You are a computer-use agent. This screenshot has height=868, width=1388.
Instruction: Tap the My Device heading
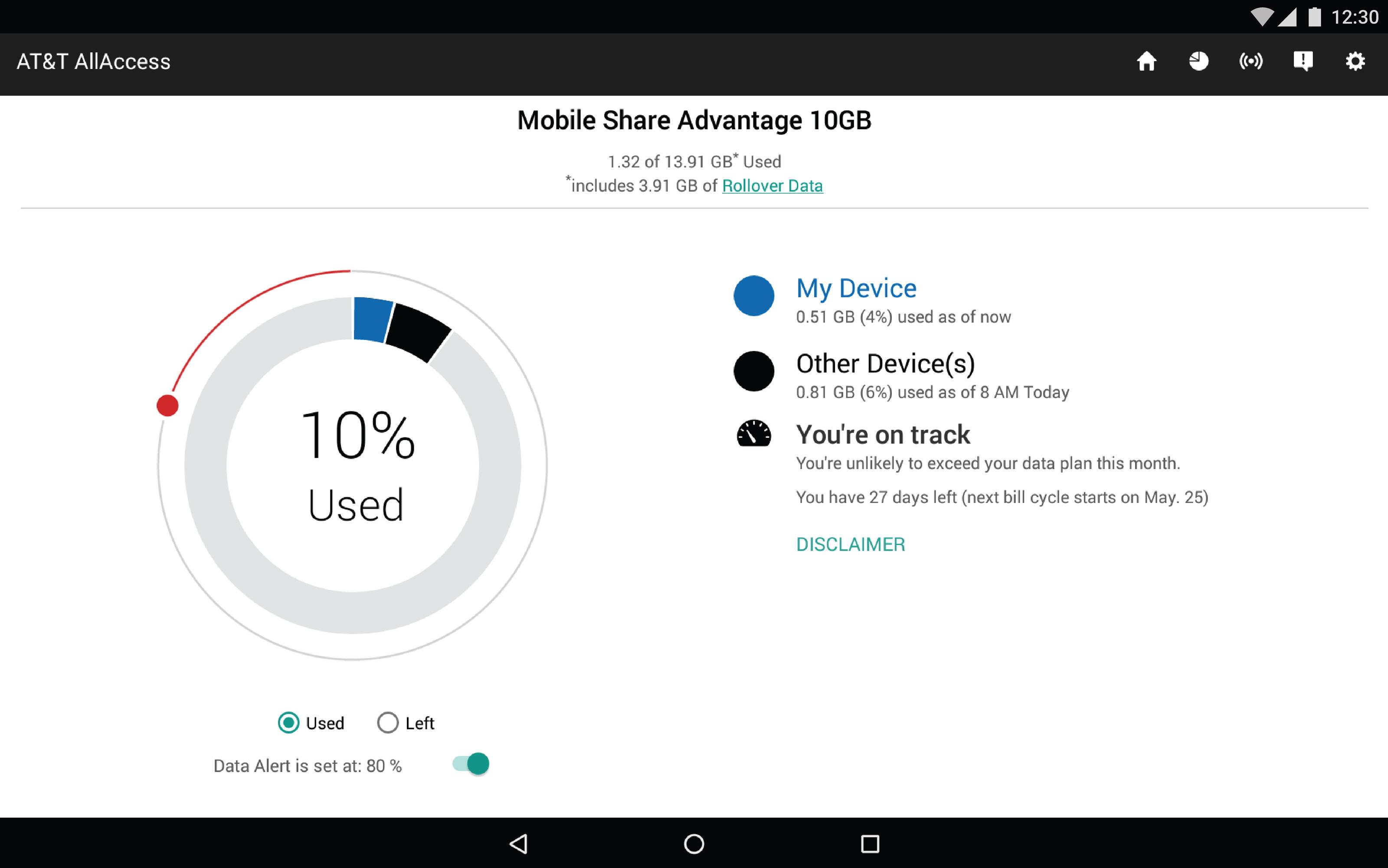tap(856, 288)
